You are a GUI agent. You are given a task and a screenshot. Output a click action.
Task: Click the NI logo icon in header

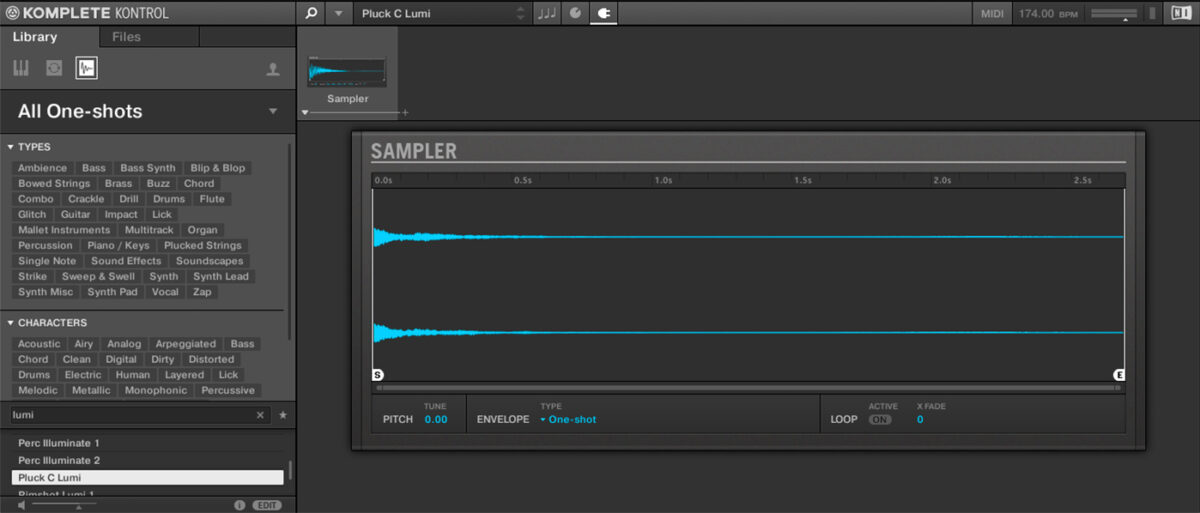(1179, 14)
